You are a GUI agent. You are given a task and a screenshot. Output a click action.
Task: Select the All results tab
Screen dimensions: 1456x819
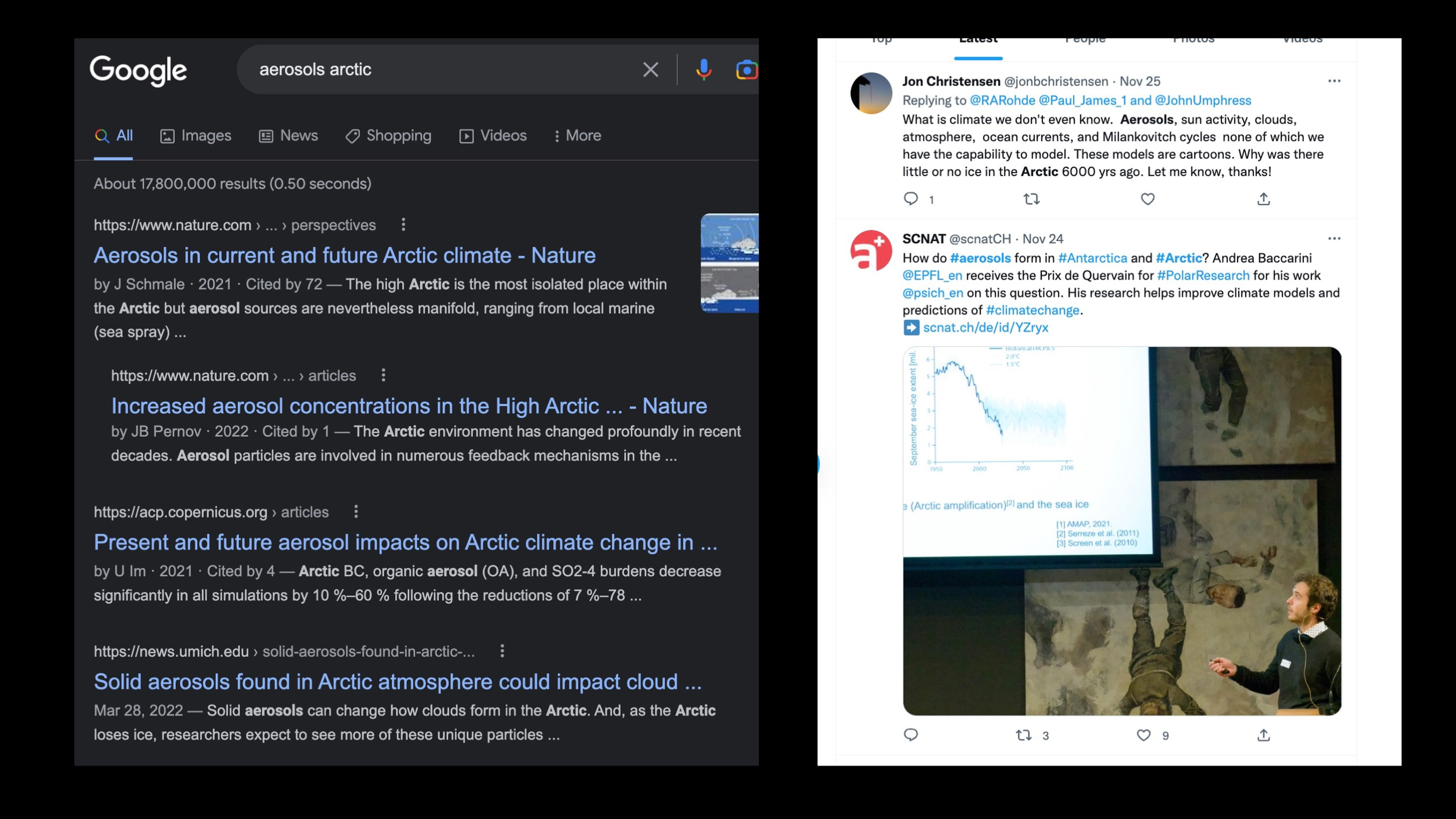pos(114,136)
